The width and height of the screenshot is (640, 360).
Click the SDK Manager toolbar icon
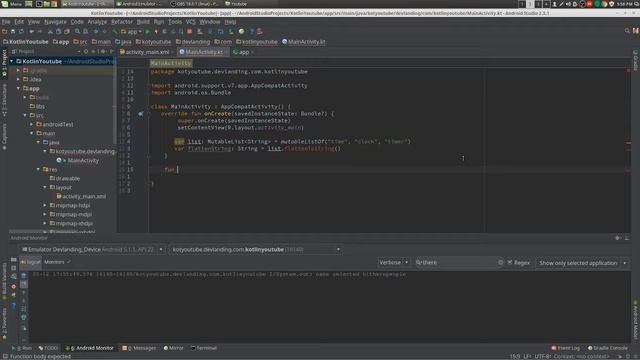(x=231, y=31)
